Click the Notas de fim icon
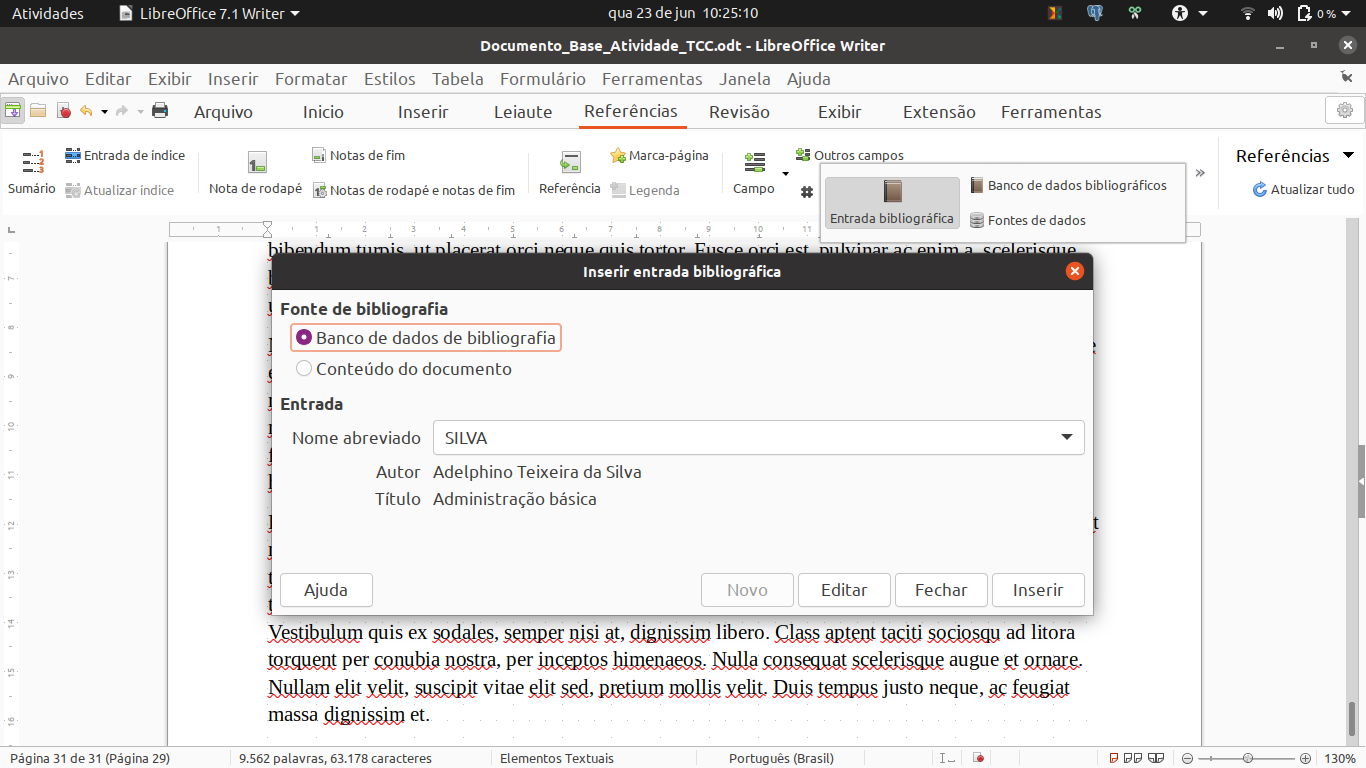 click(319, 155)
